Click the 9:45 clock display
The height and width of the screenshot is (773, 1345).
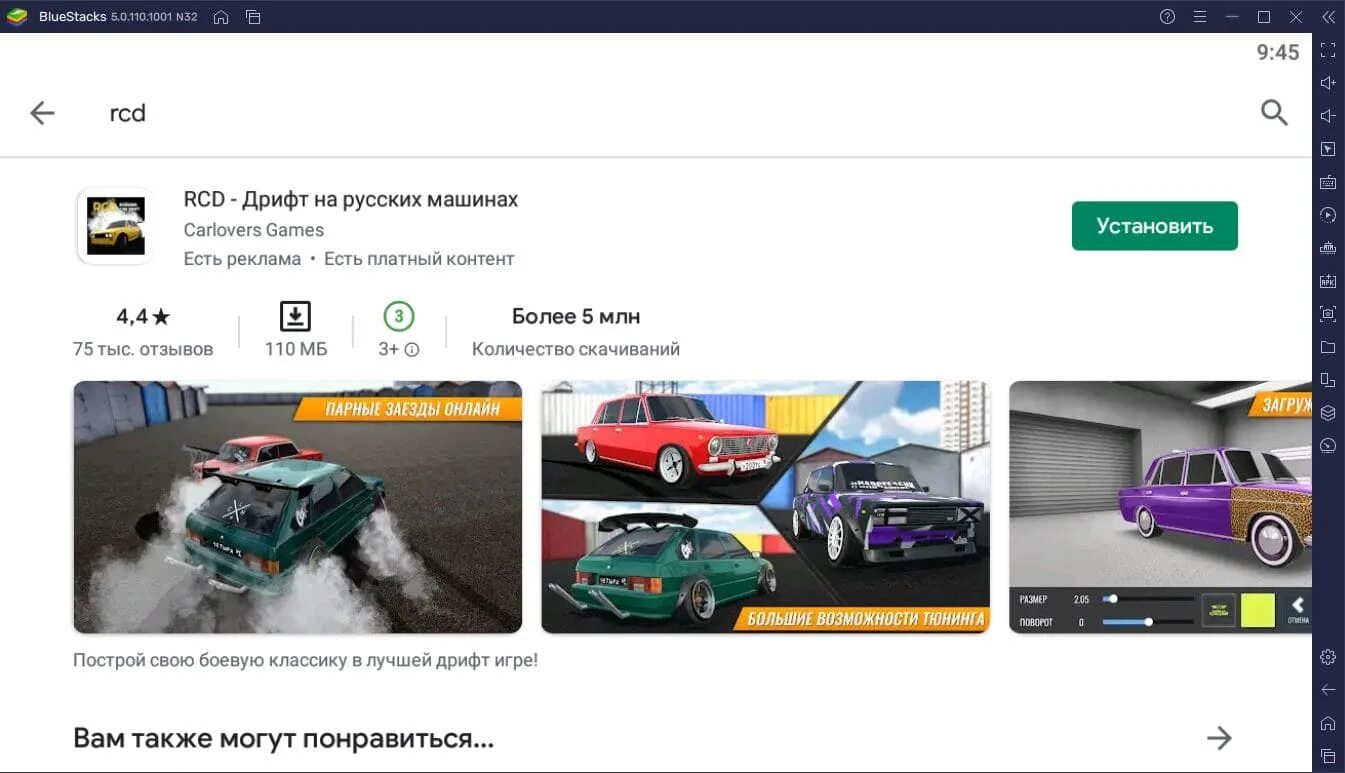pos(1278,53)
